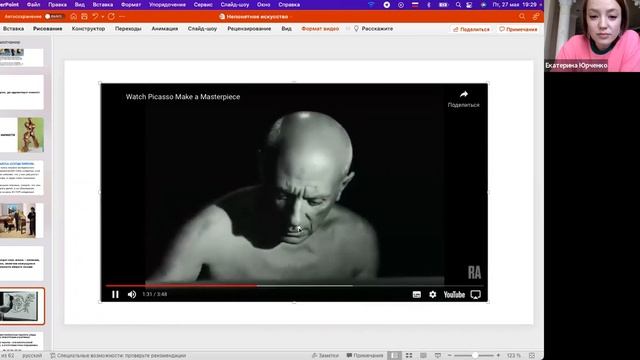Click the search icon in PowerPoint title bar

click(x=522, y=17)
